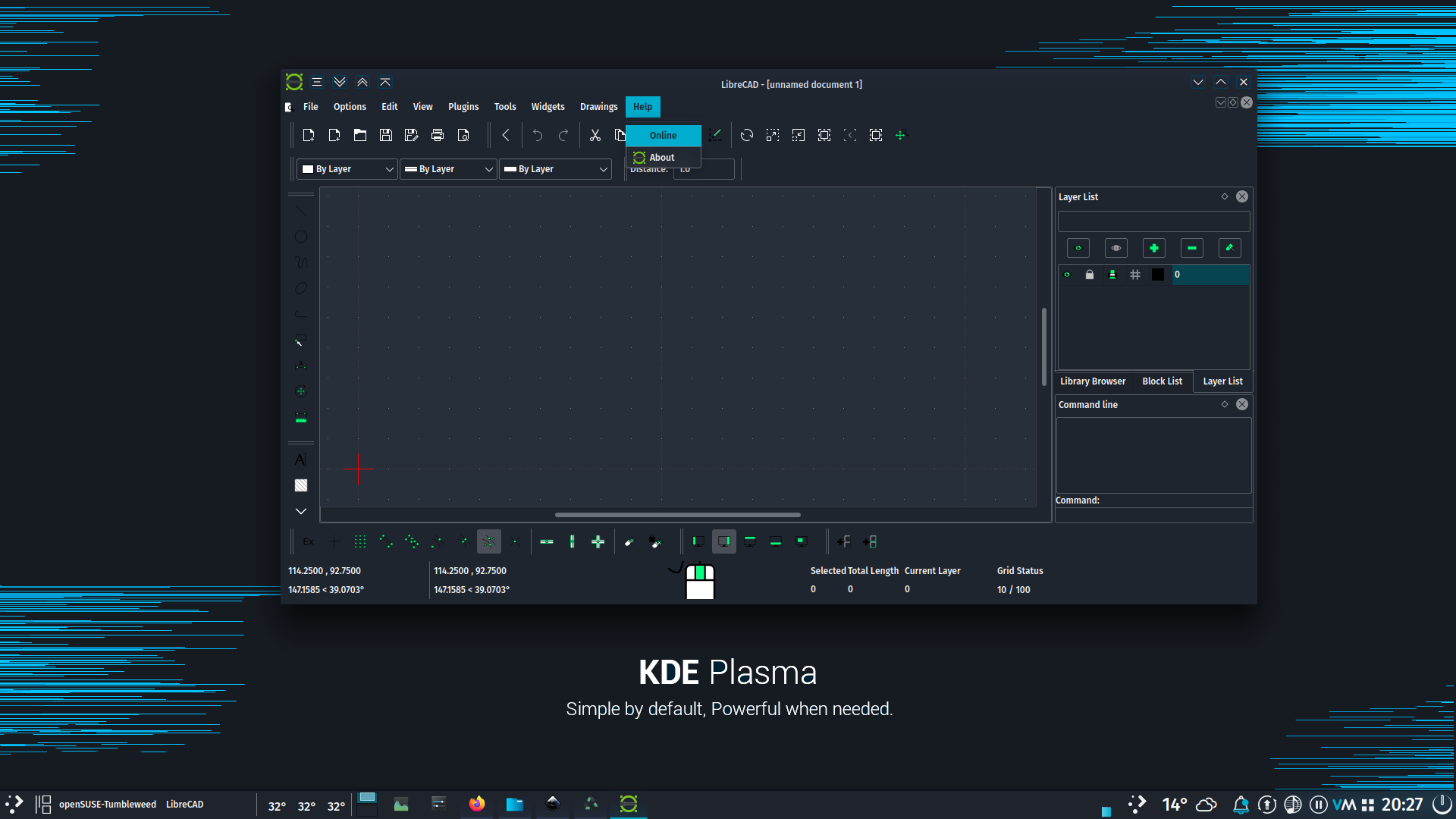Open the File menu
This screenshot has height=819, width=1456.
tap(311, 107)
